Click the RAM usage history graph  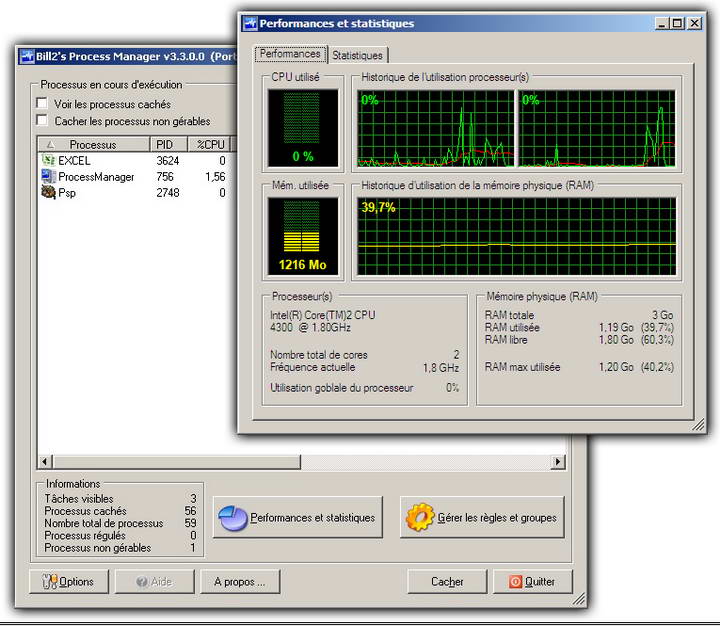(x=516, y=236)
